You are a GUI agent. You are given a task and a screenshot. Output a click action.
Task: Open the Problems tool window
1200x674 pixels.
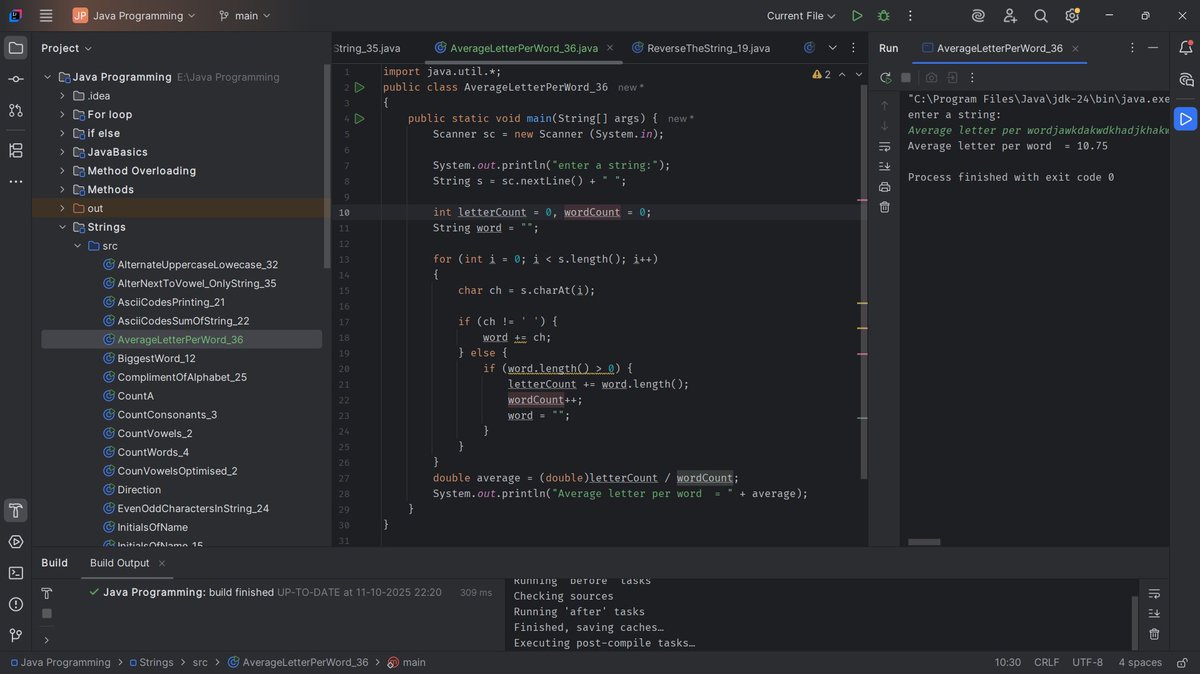pyautogui.click(x=16, y=604)
